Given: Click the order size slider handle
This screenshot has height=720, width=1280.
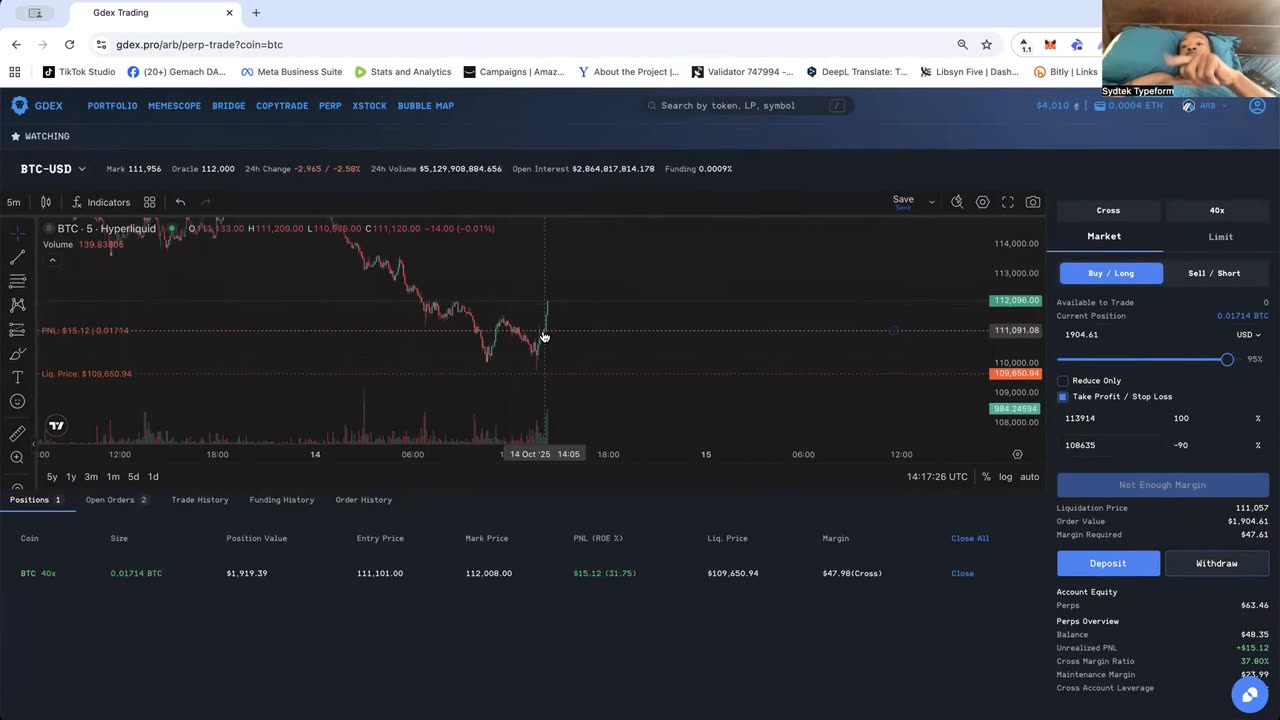Looking at the screenshot, I should (1227, 359).
